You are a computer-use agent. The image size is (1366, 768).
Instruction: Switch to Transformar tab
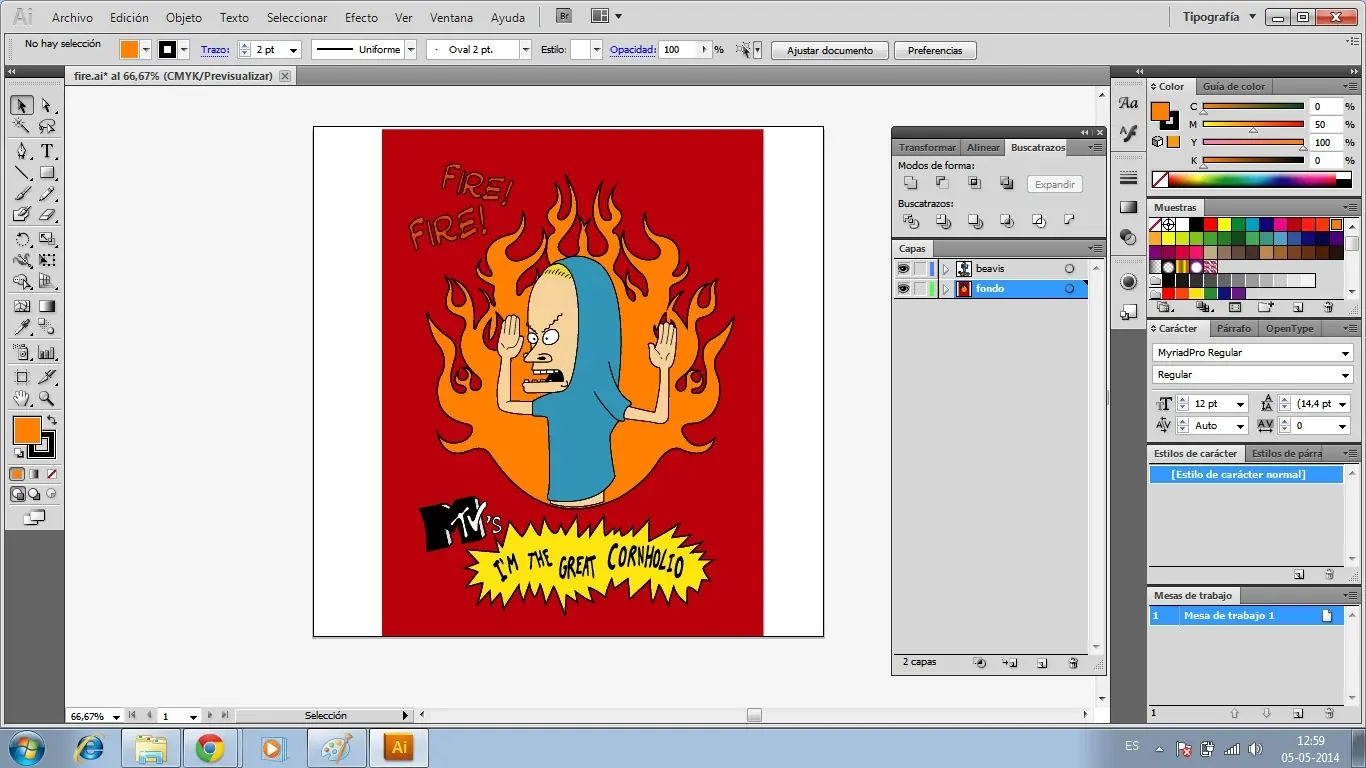[x=927, y=147]
